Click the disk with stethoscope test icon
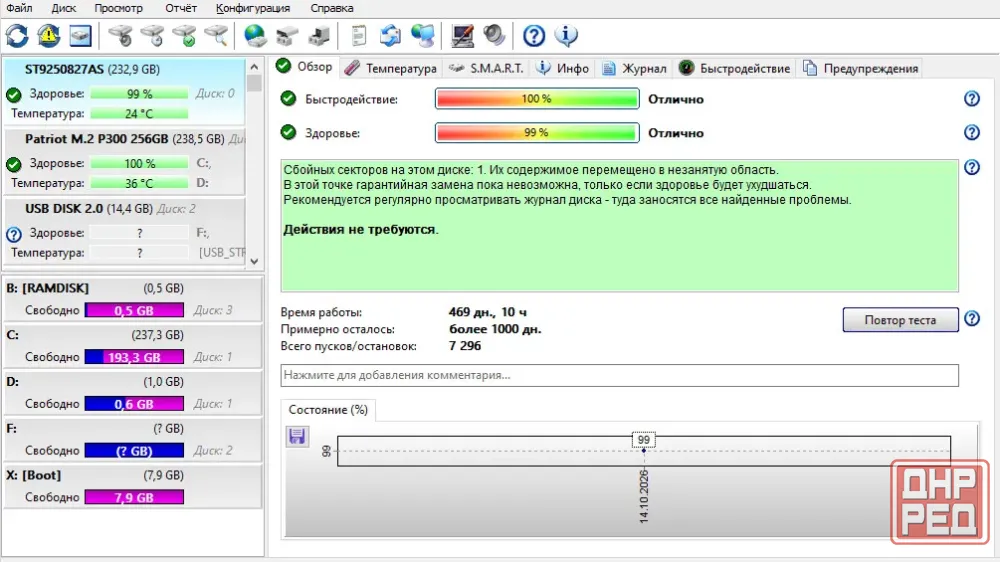Screen dimensions: 1000x562 pyautogui.click(x=120, y=36)
